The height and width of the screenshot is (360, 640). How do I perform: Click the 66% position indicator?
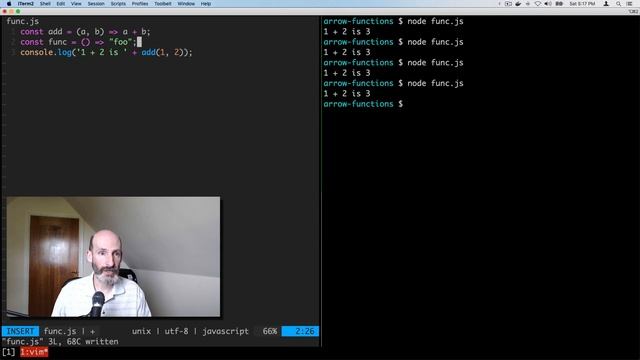pos(269,331)
